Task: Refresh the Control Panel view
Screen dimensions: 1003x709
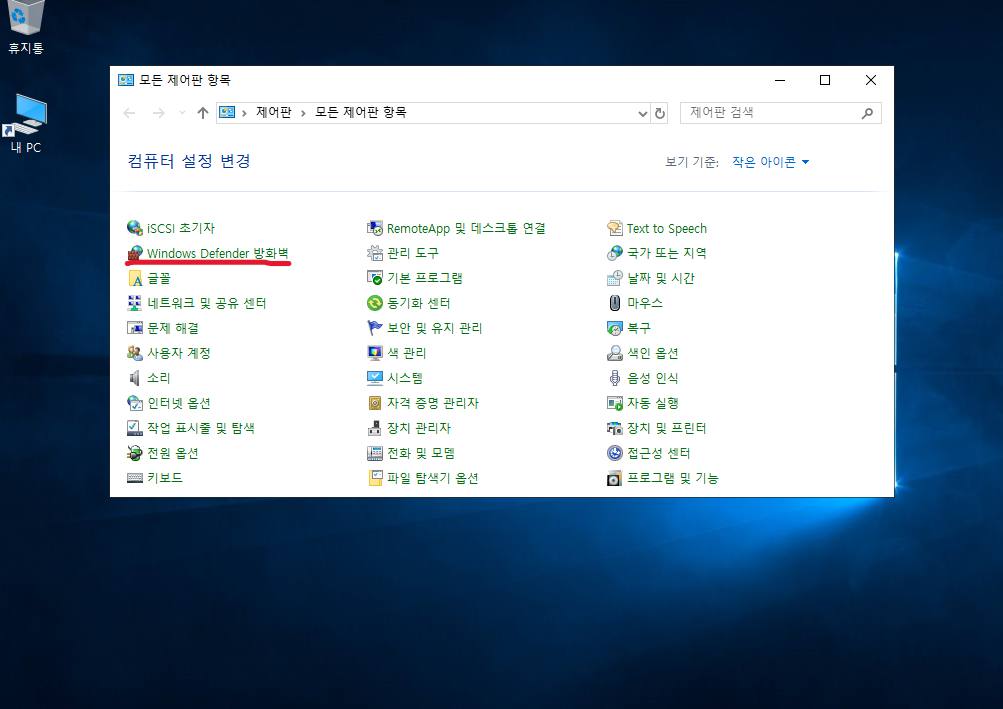Action: click(659, 113)
